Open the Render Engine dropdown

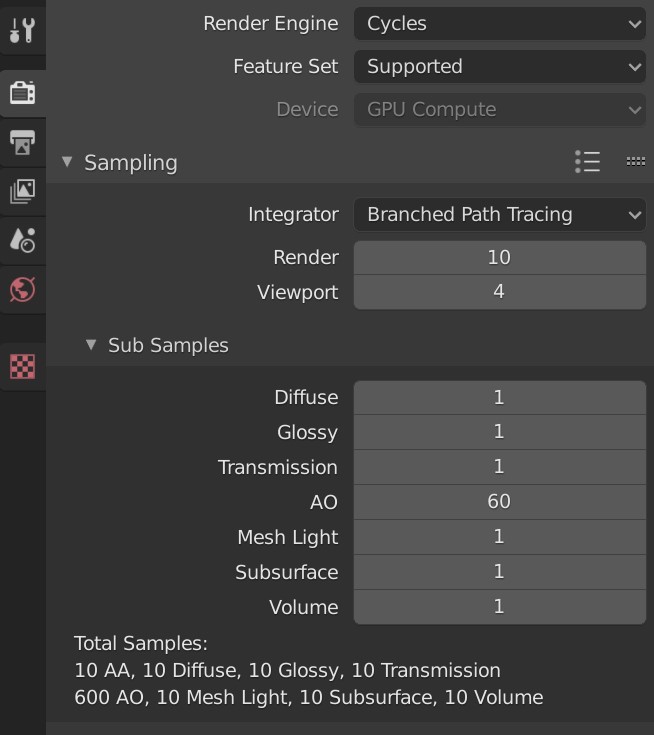click(x=499, y=23)
